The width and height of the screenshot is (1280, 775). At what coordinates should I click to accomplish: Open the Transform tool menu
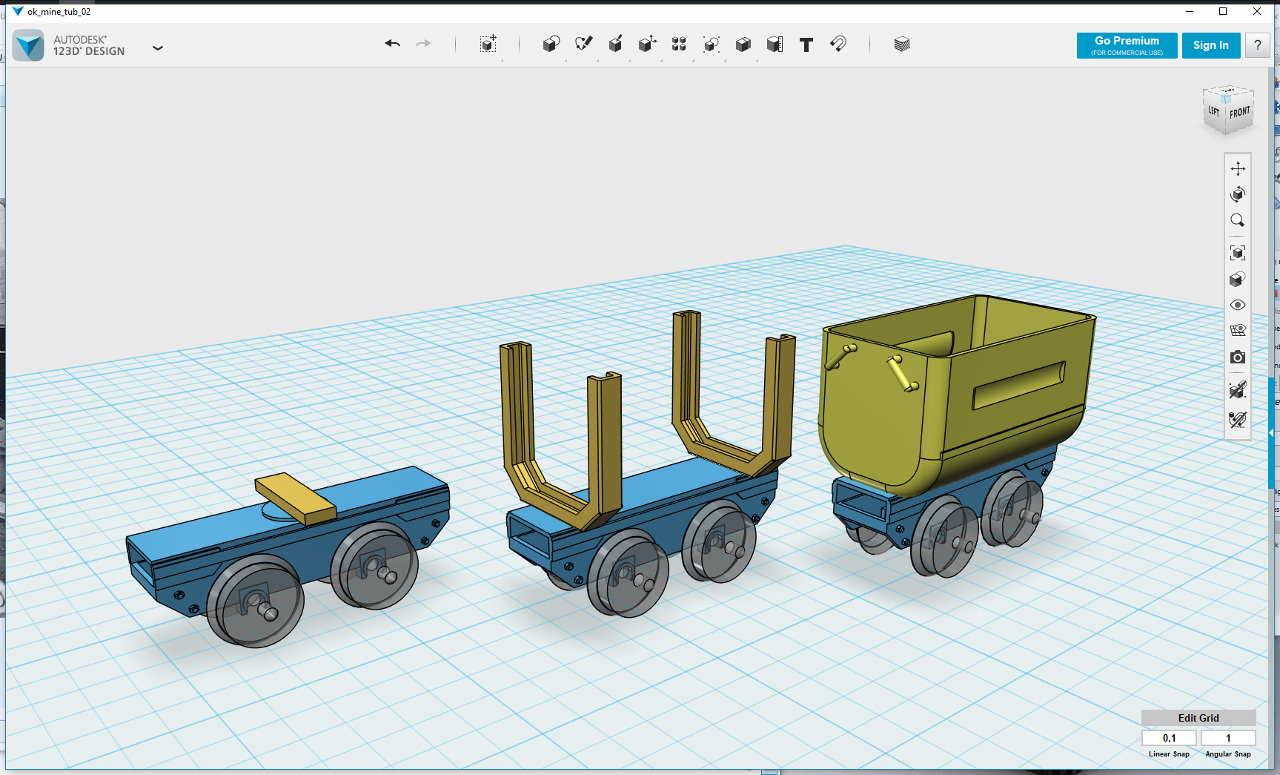(488, 44)
